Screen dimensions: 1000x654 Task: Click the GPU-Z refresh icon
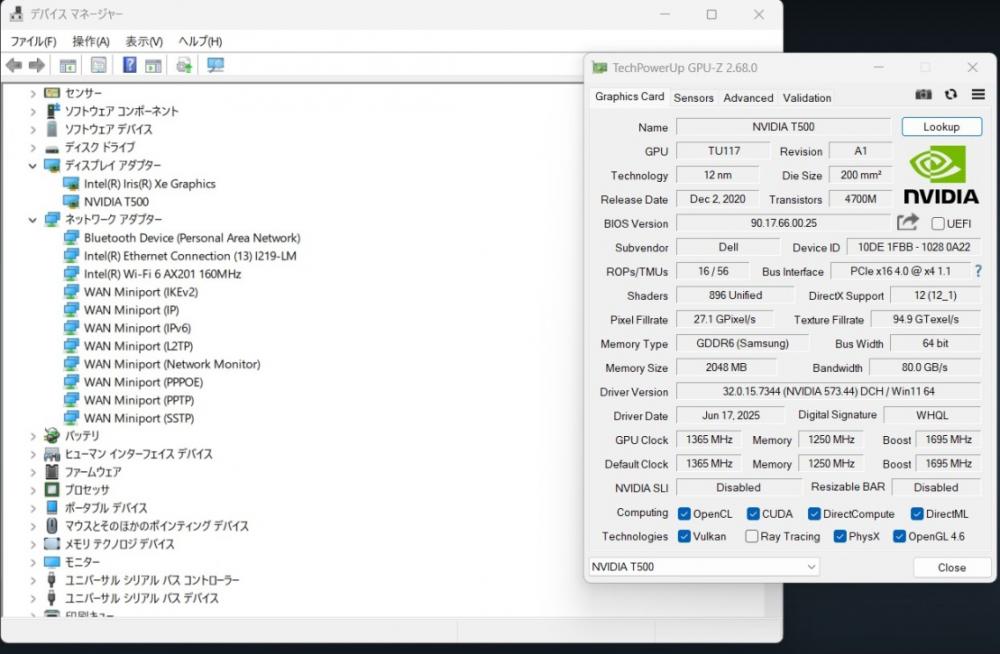click(951, 94)
